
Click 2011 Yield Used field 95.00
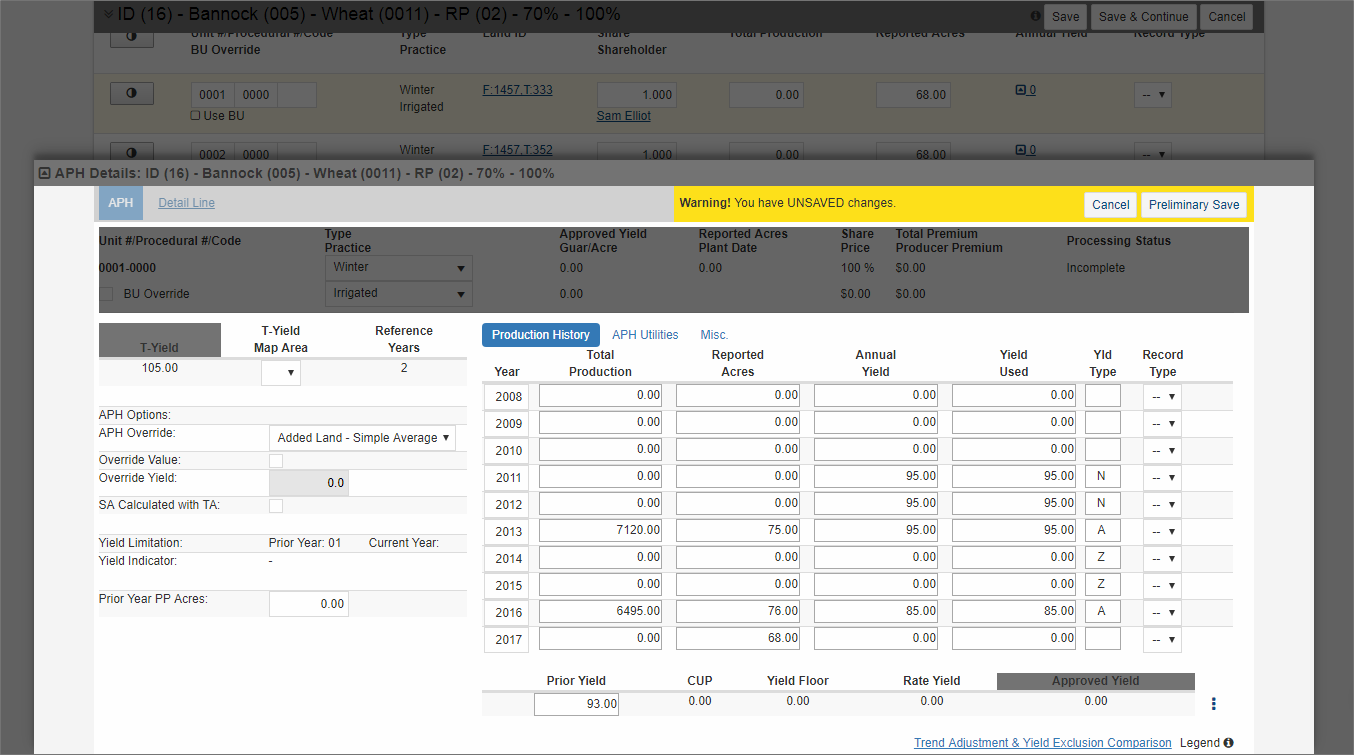[1014, 476]
